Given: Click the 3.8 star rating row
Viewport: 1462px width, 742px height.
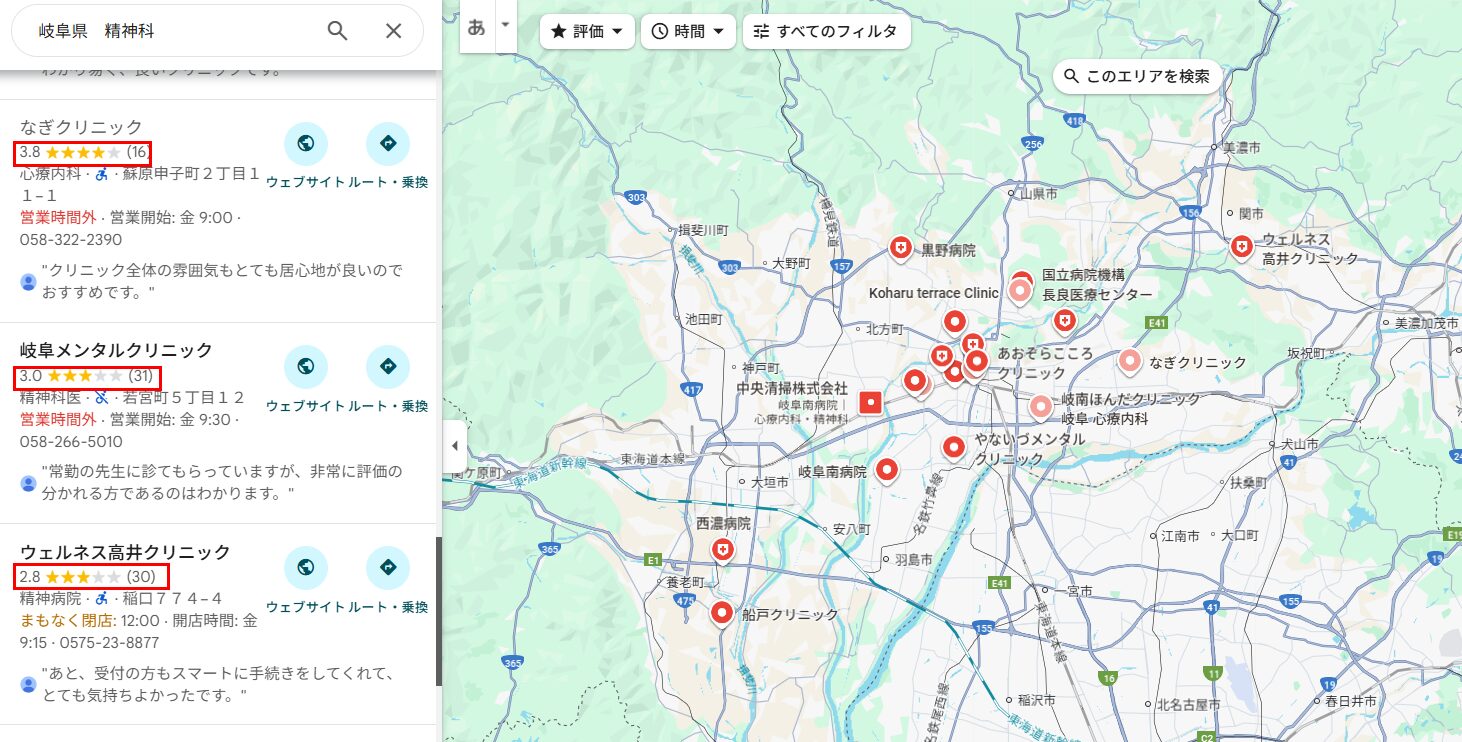Looking at the screenshot, I should click(83, 153).
